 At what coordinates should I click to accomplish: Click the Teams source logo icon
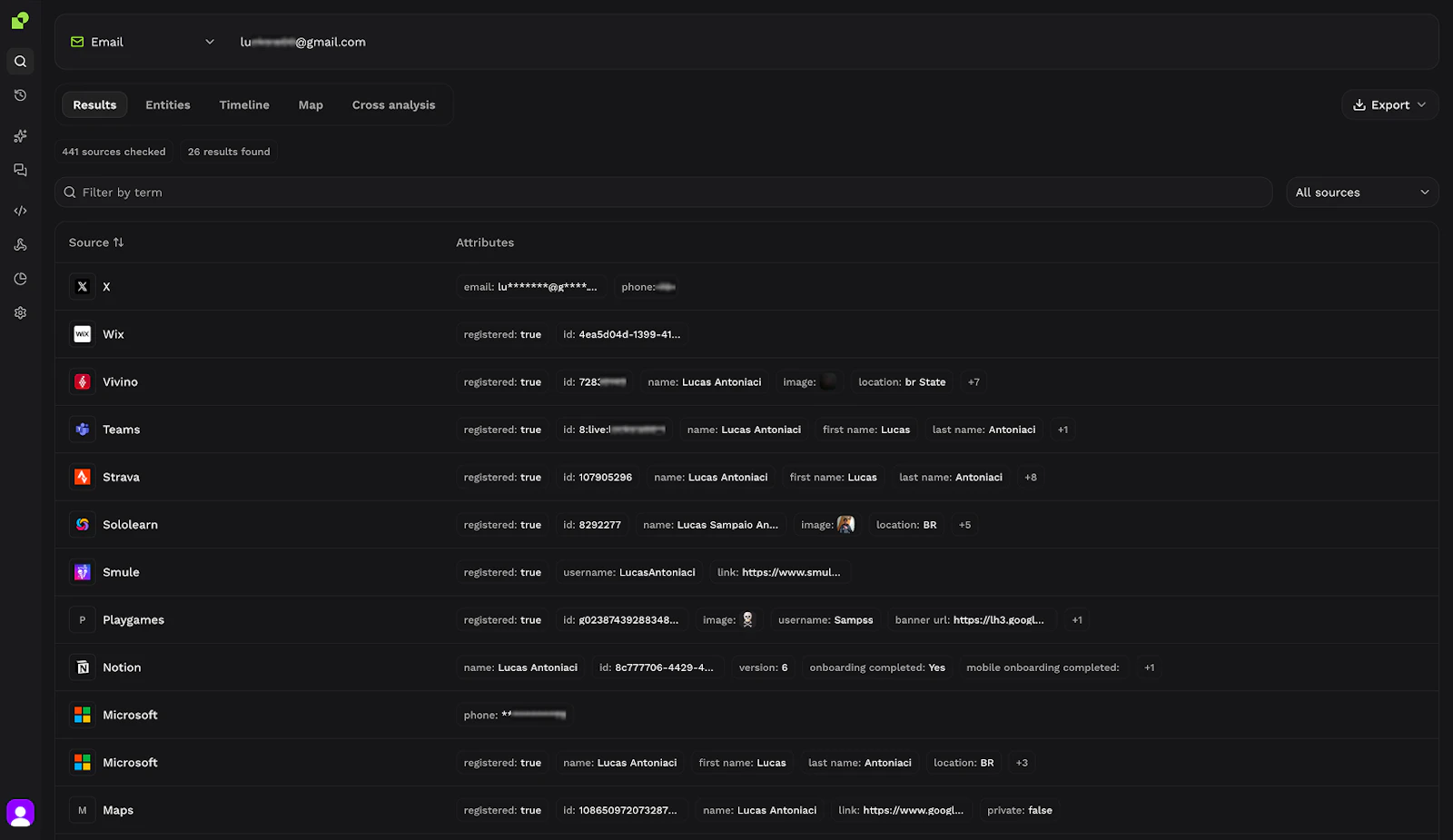coord(83,430)
